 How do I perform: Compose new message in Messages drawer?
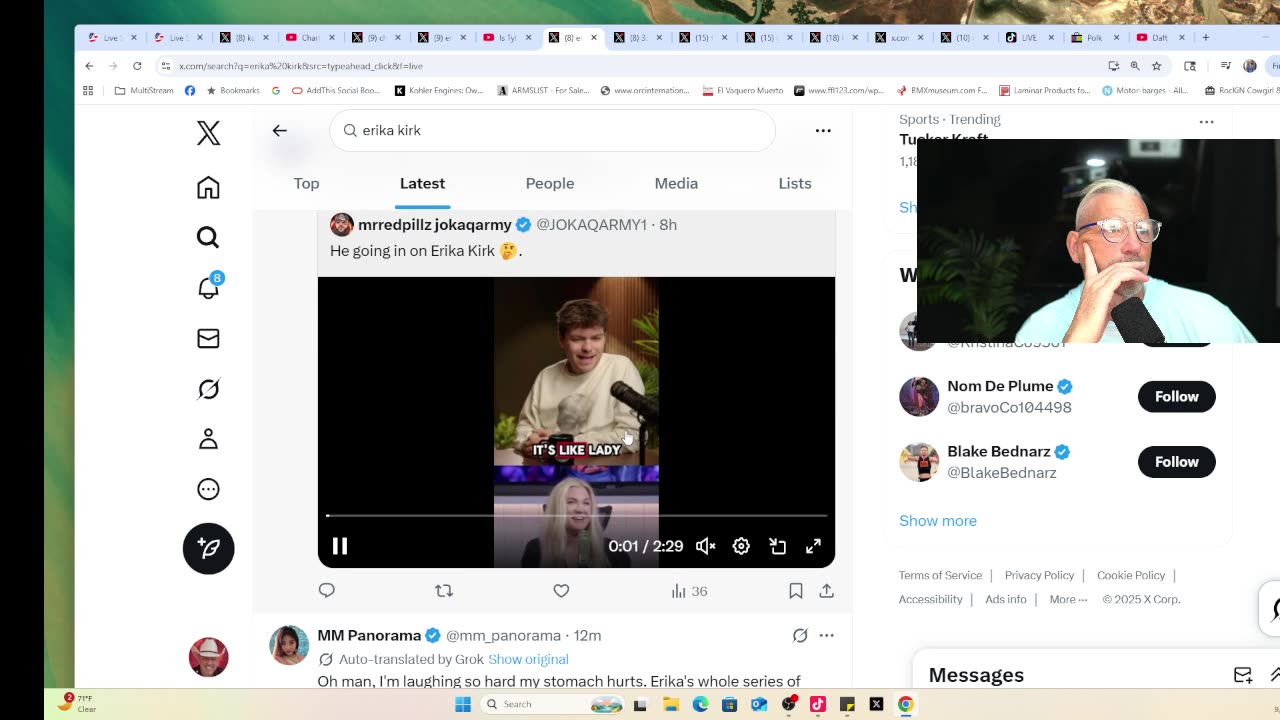point(1242,675)
